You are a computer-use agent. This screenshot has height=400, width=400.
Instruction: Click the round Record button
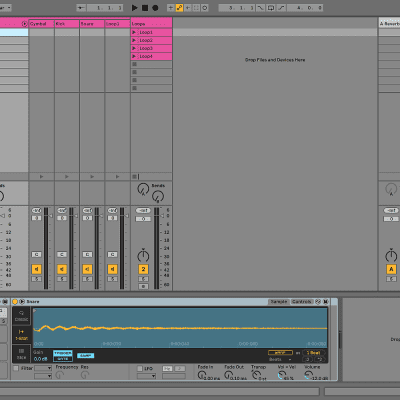[x=155, y=8]
